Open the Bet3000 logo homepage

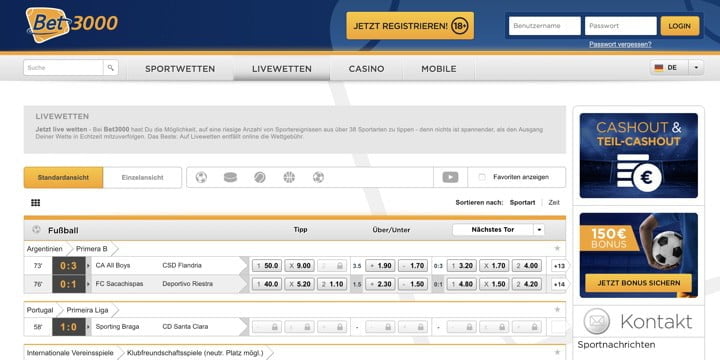point(72,25)
